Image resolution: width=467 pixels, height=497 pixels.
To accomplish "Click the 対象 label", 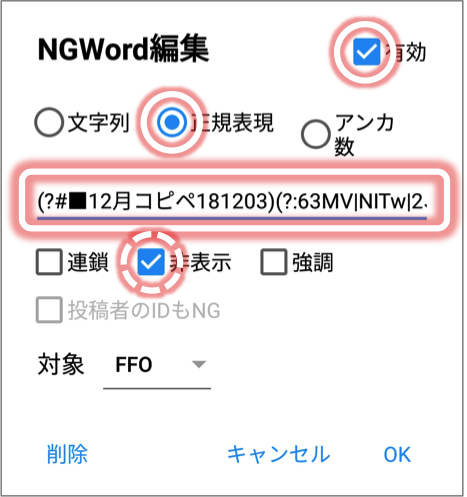I will tap(61, 364).
